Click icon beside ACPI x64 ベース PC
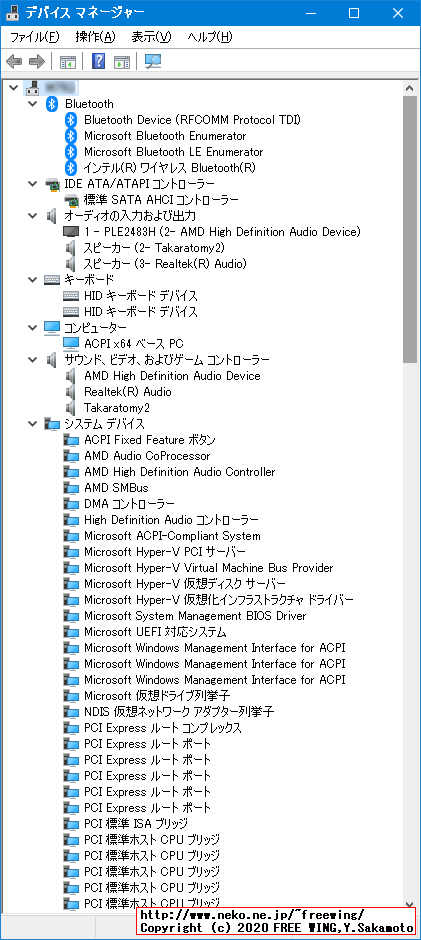The width and height of the screenshot is (421, 940). pos(71,344)
